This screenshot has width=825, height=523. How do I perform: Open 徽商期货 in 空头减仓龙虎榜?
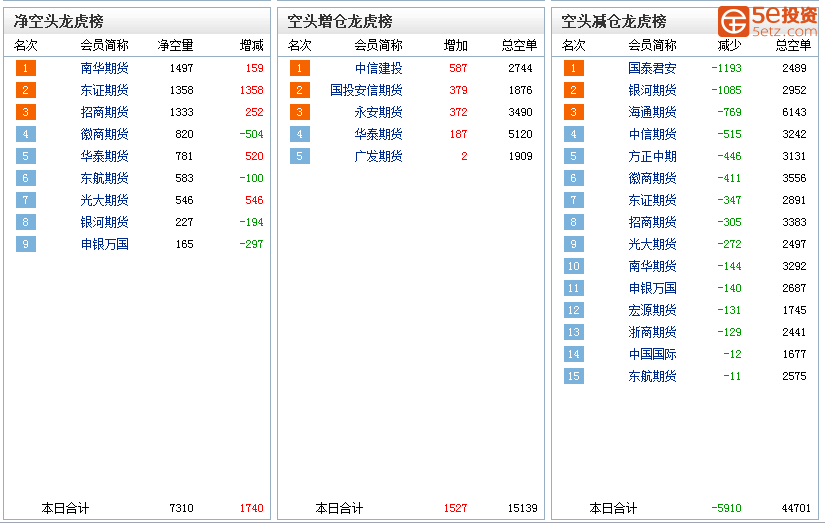(x=652, y=178)
